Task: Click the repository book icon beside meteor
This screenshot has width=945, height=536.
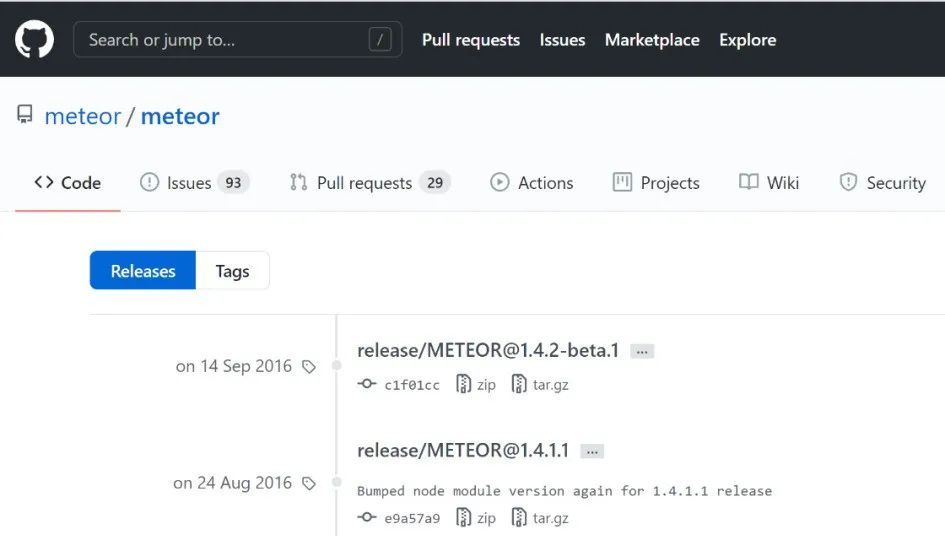Action: pos(24,116)
